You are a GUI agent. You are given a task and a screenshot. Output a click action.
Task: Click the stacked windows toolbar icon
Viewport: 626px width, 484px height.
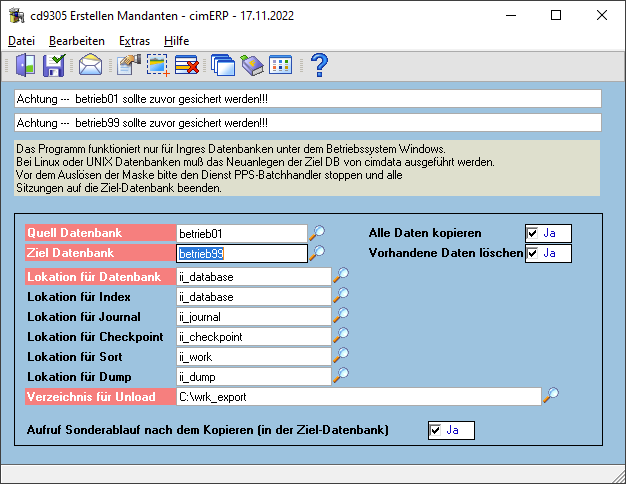pos(223,65)
